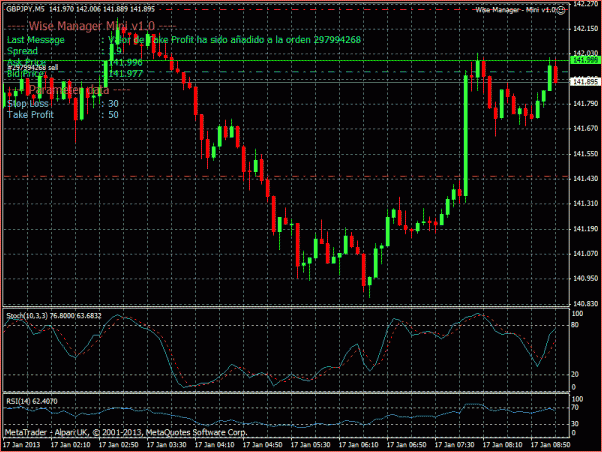The height and width of the screenshot is (452, 602).
Task: Click the '17 Jan 02:50' time axis label
Action: (119, 445)
